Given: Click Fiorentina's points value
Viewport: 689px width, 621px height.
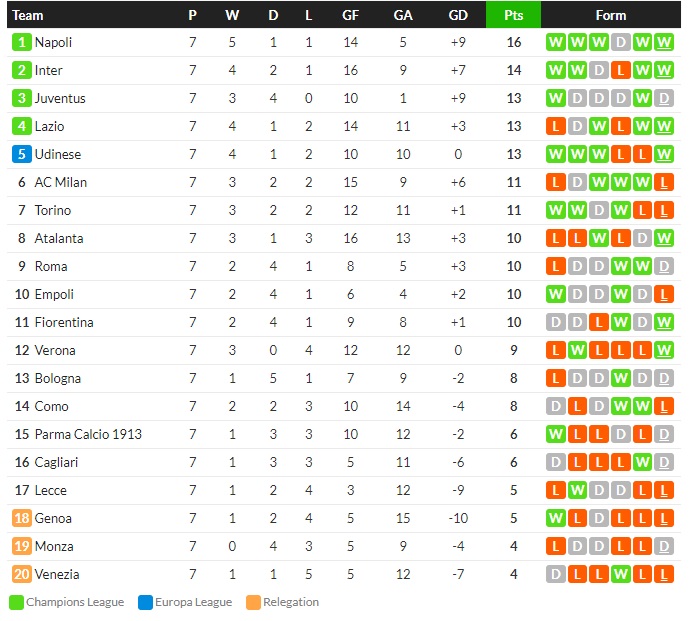Looking at the screenshot, I should (x=513, y=322).
